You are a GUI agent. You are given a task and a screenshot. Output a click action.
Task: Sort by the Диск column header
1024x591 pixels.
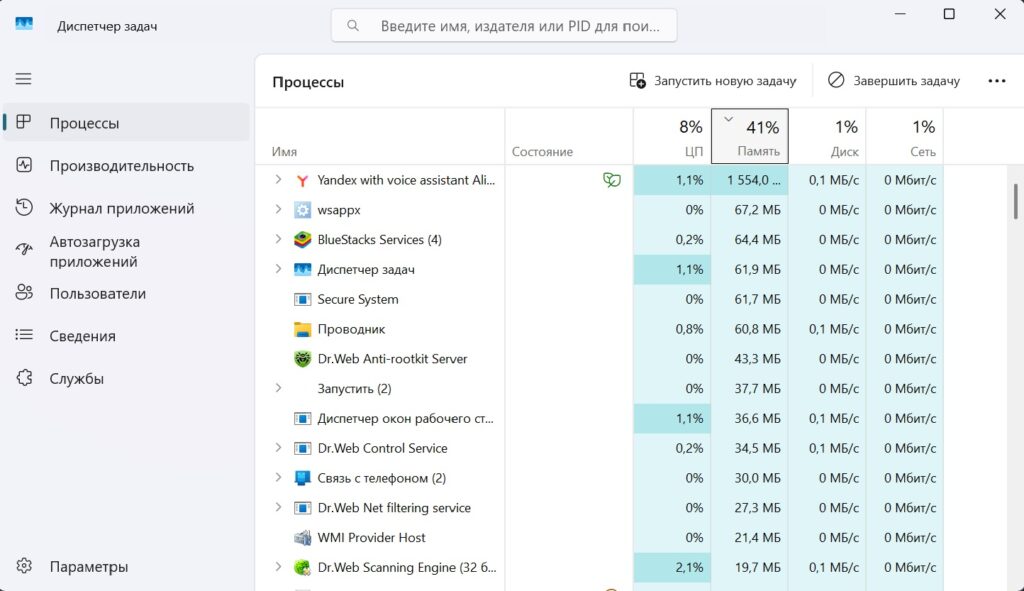[827, 136]
